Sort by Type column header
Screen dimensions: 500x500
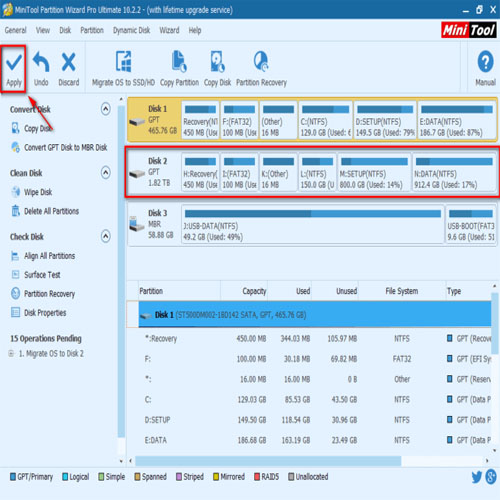(468, 291)
